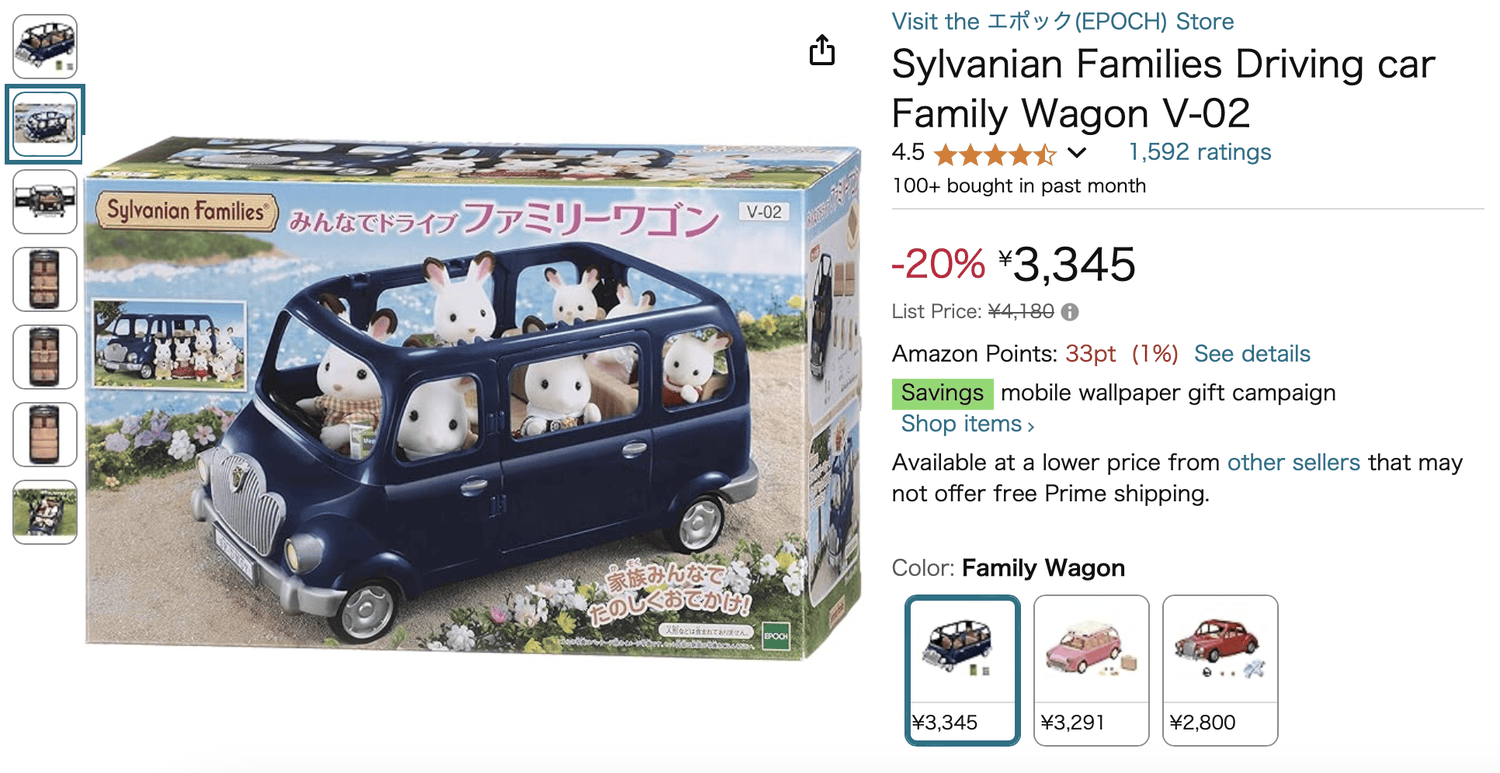Viewport: 1500px width, 773px height.
Task: Click the orange star rating icons
Action: coord(994,153)
